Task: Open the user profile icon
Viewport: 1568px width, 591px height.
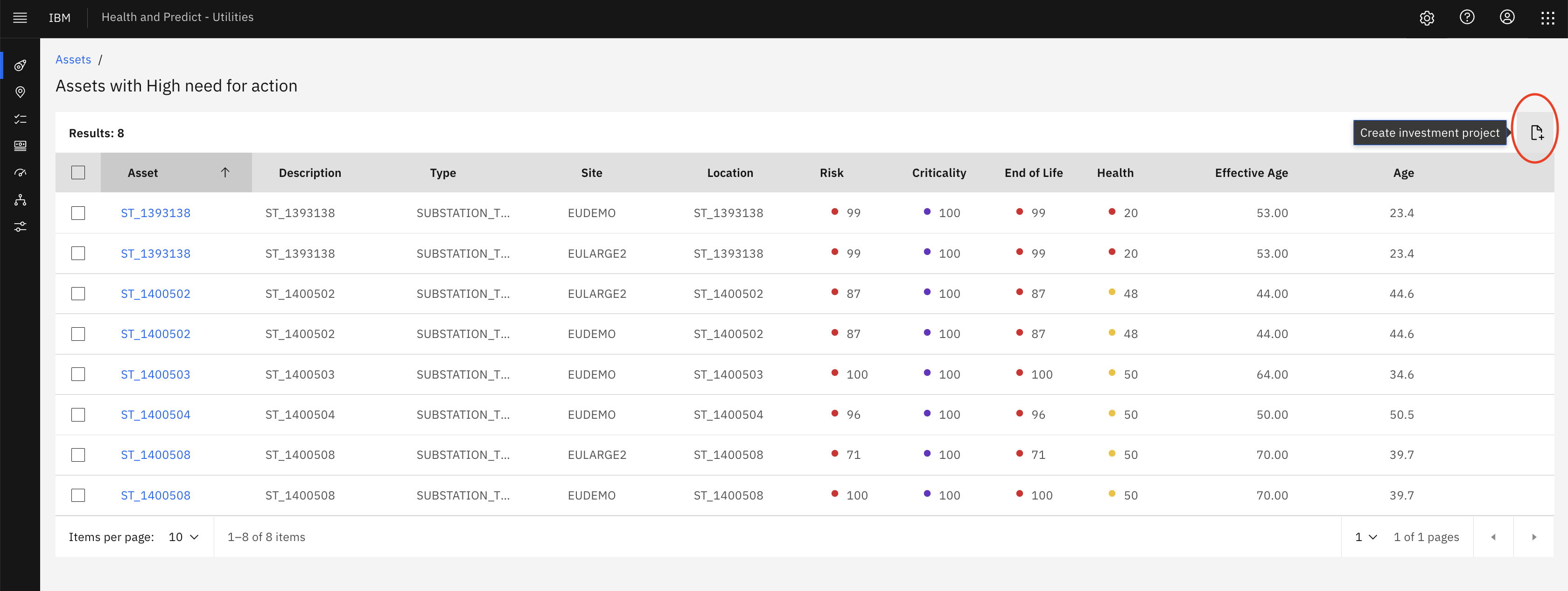Action: (x=1507, y=17)
